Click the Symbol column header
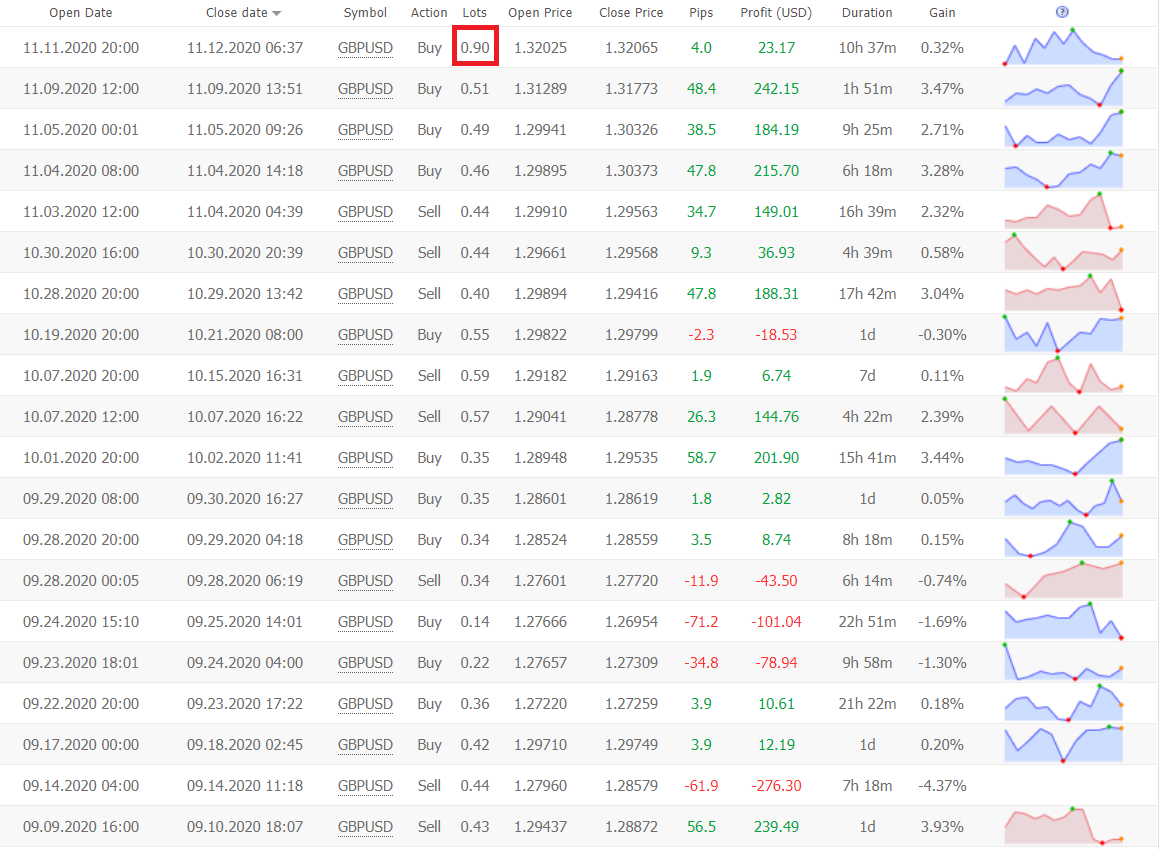 tap(365, 13)
